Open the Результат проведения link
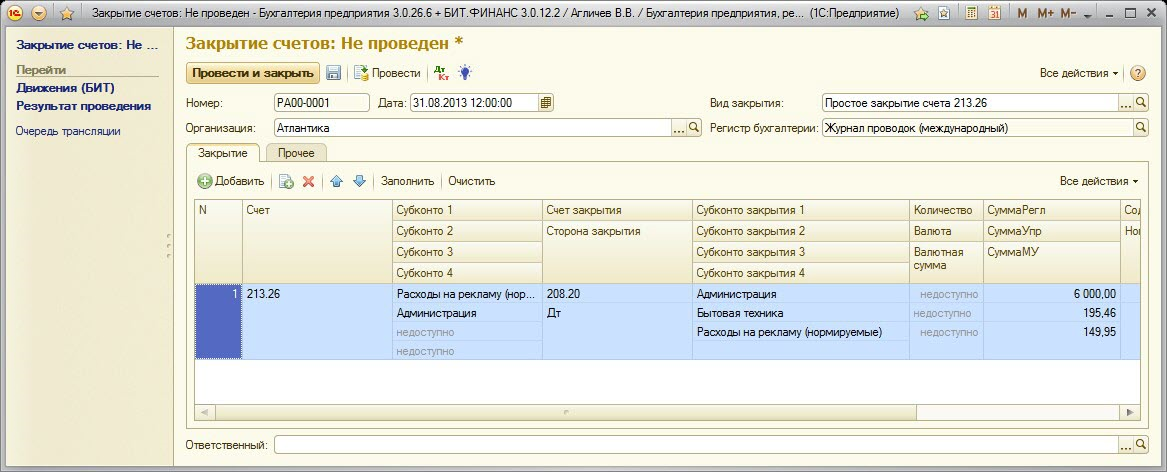The width and height of the screenshot is (1167, 472). coord(83,105)
